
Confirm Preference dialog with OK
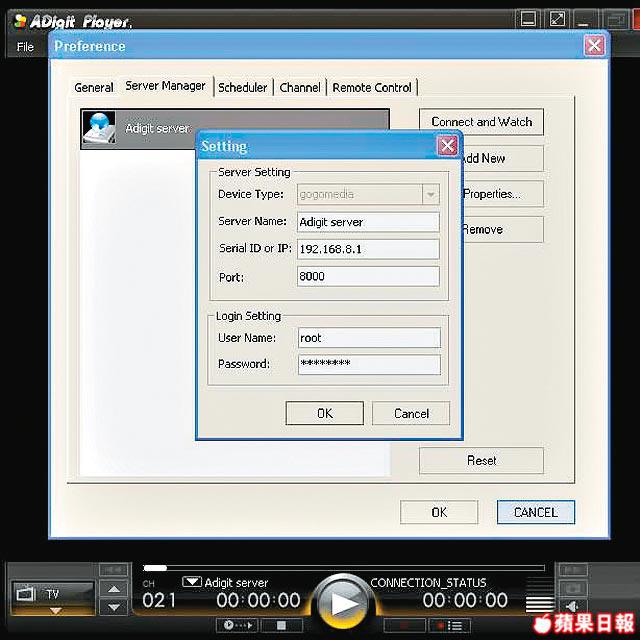(x=439, y=512)
